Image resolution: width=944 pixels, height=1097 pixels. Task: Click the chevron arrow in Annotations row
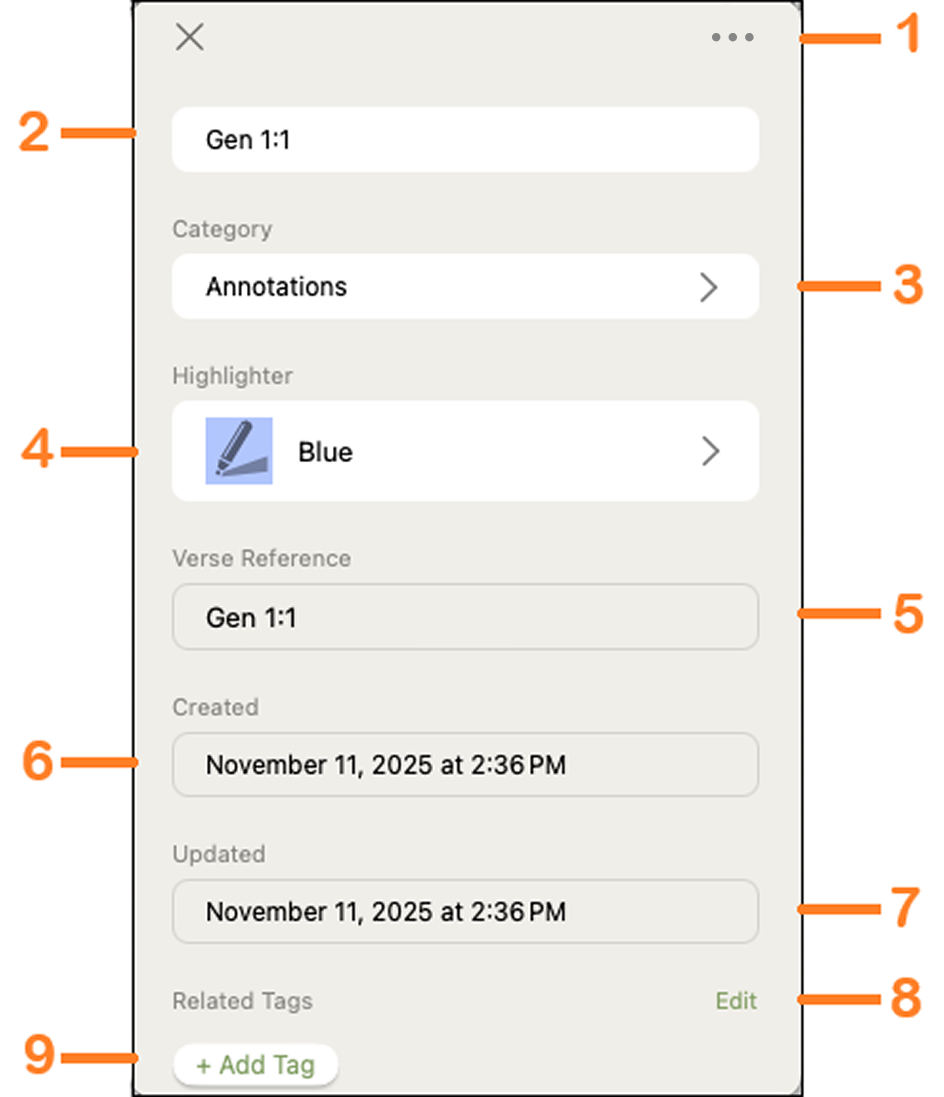709,287
